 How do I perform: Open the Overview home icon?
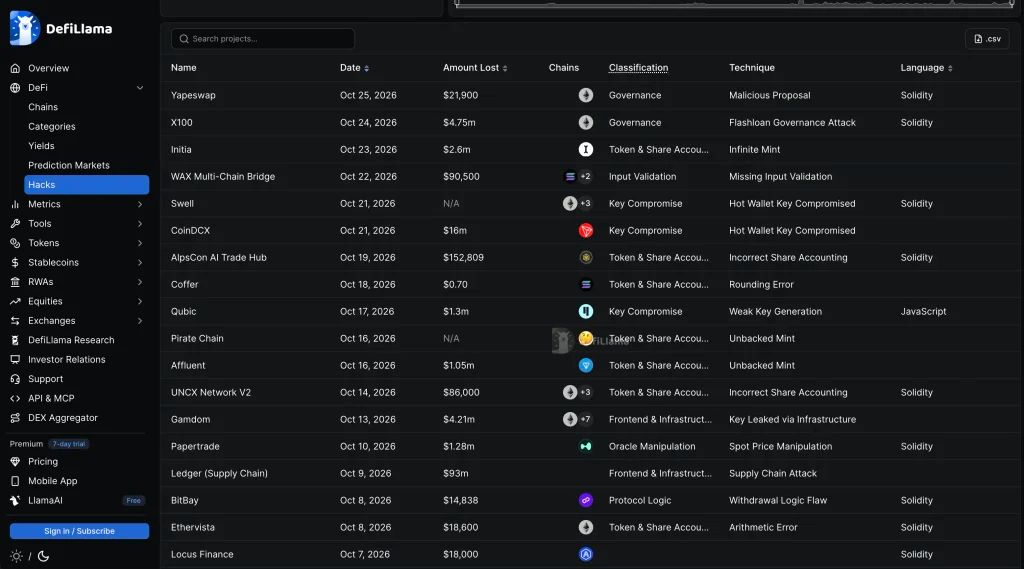(x=15, y=68)
